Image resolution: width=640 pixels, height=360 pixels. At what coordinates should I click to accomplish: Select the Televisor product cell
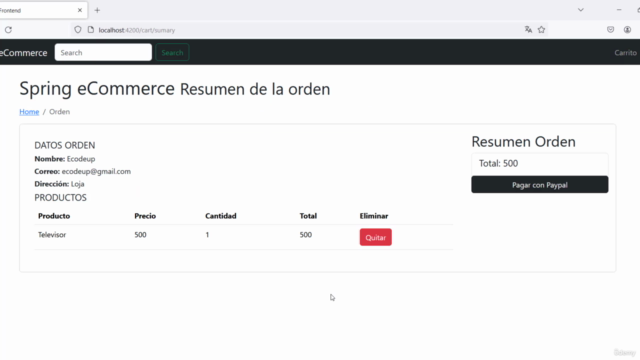[52, 235]
